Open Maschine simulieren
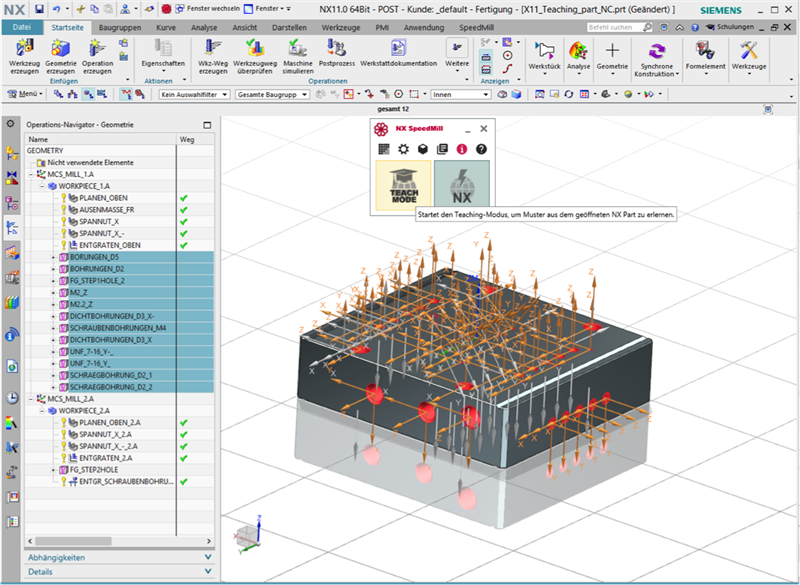 (x=297, y=49)
